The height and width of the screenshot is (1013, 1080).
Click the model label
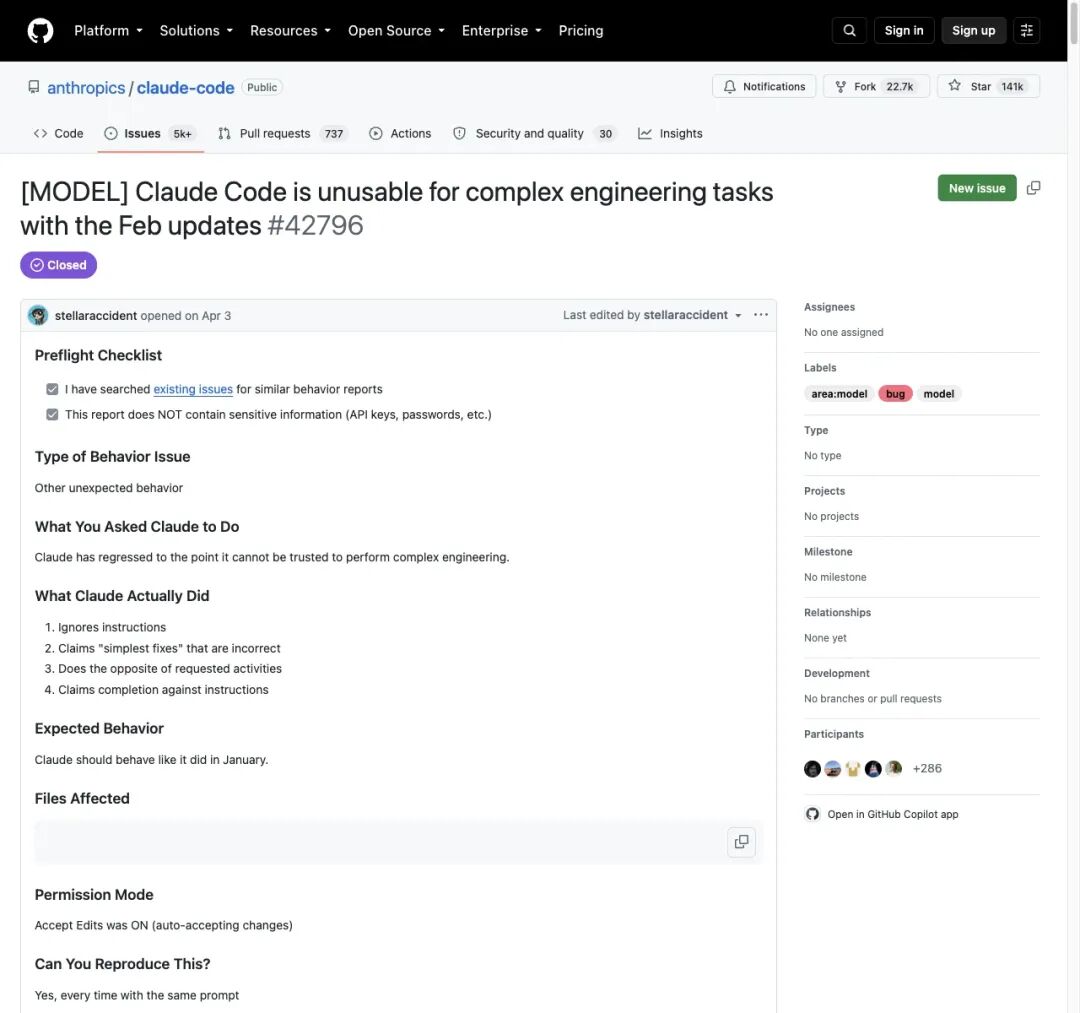click(939, 394)
